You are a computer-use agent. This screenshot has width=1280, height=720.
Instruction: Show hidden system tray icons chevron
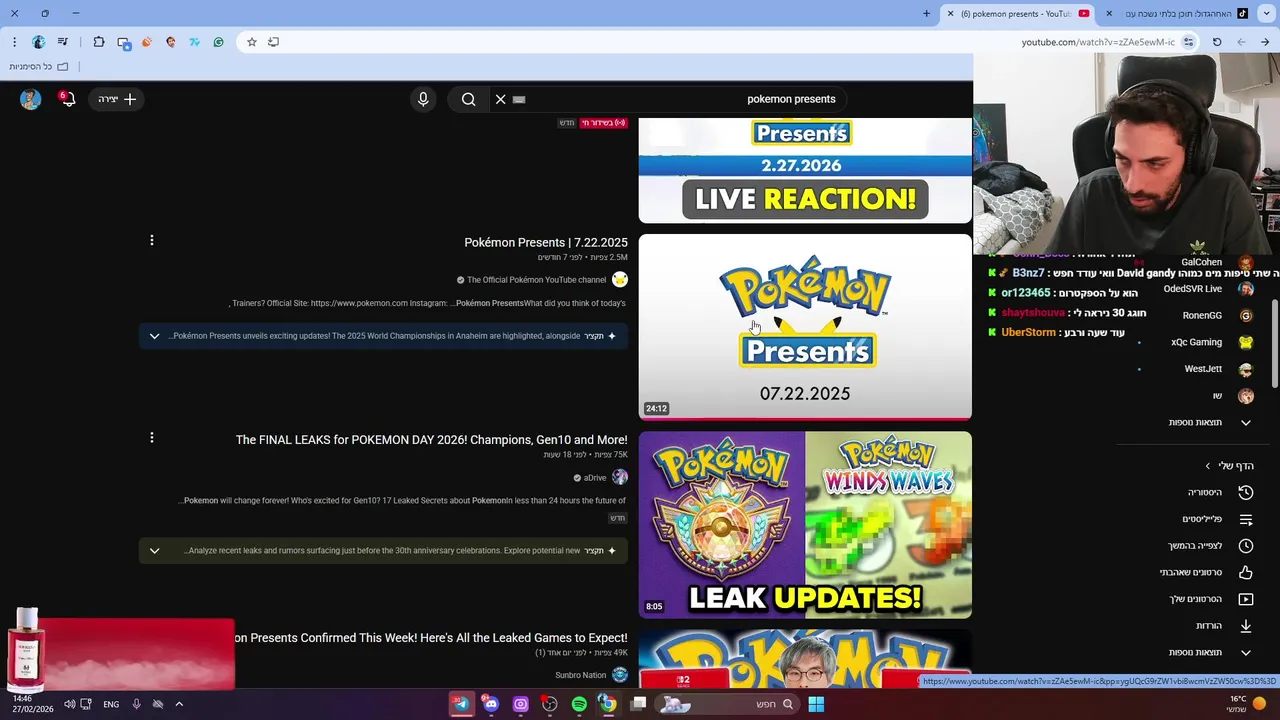[179, 704]
